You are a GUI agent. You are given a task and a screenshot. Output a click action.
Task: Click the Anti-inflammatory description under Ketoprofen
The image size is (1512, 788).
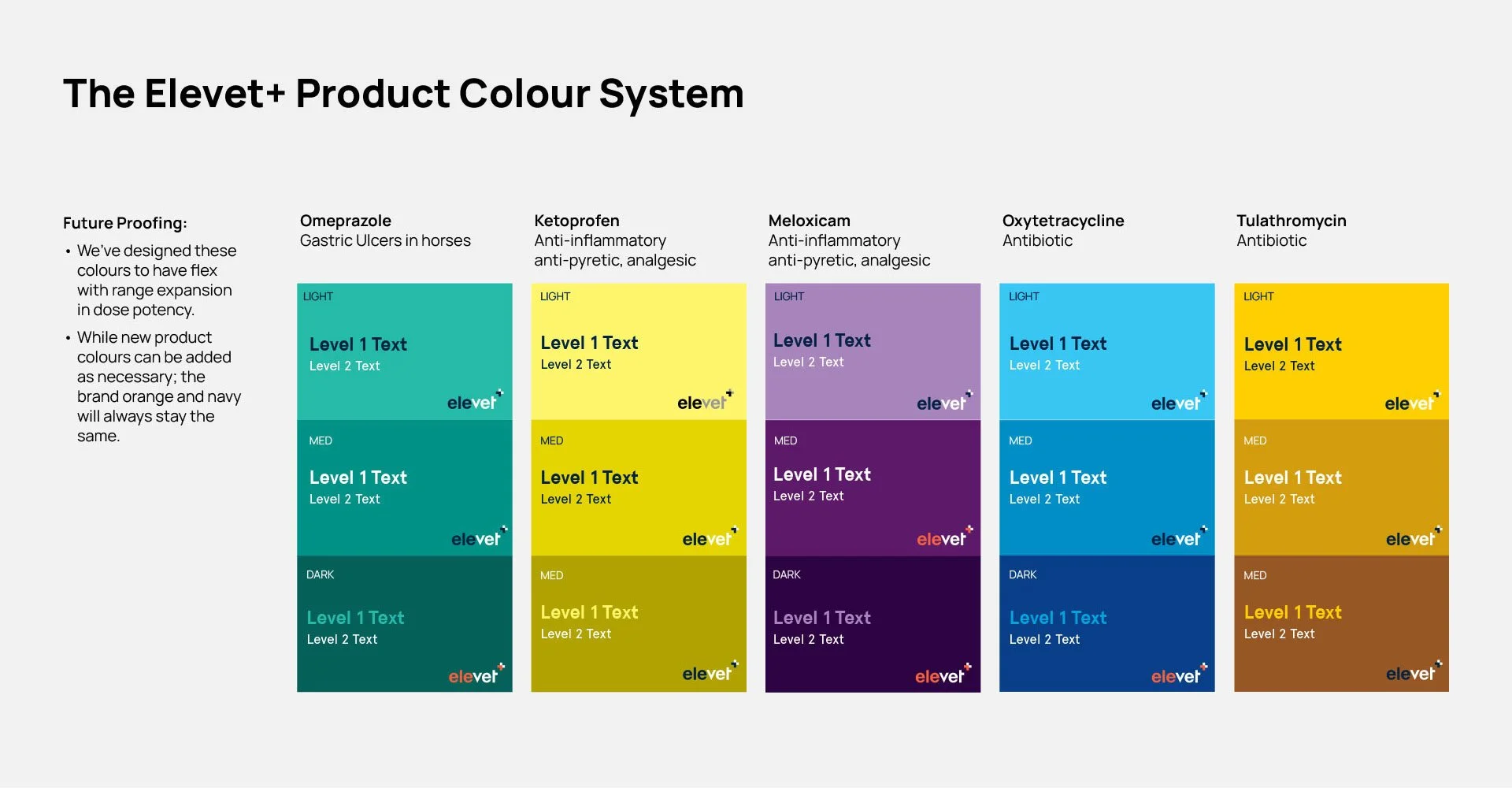[x=615, y=251]
